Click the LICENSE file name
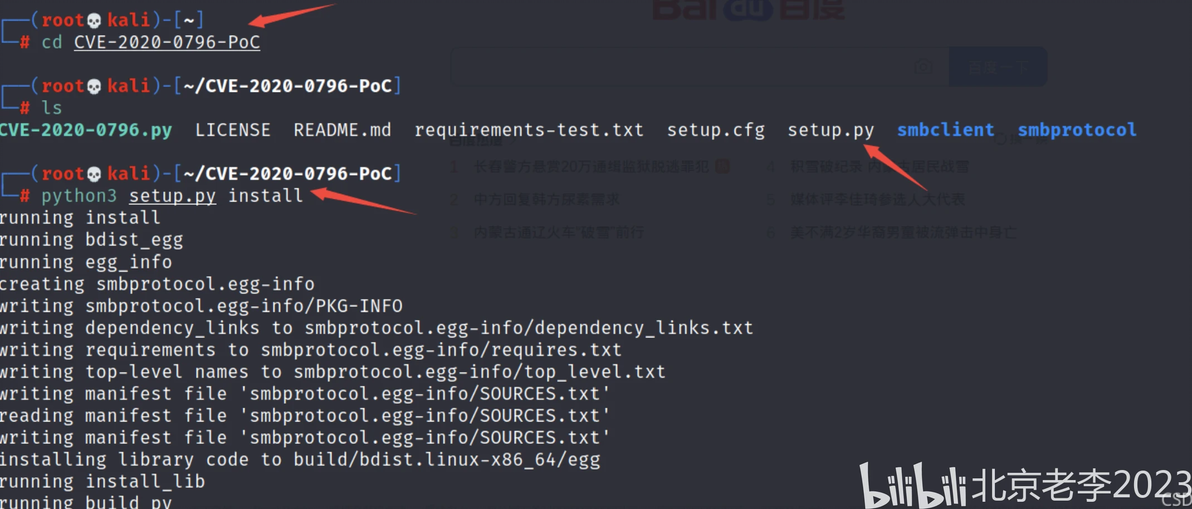 point(232,130)
